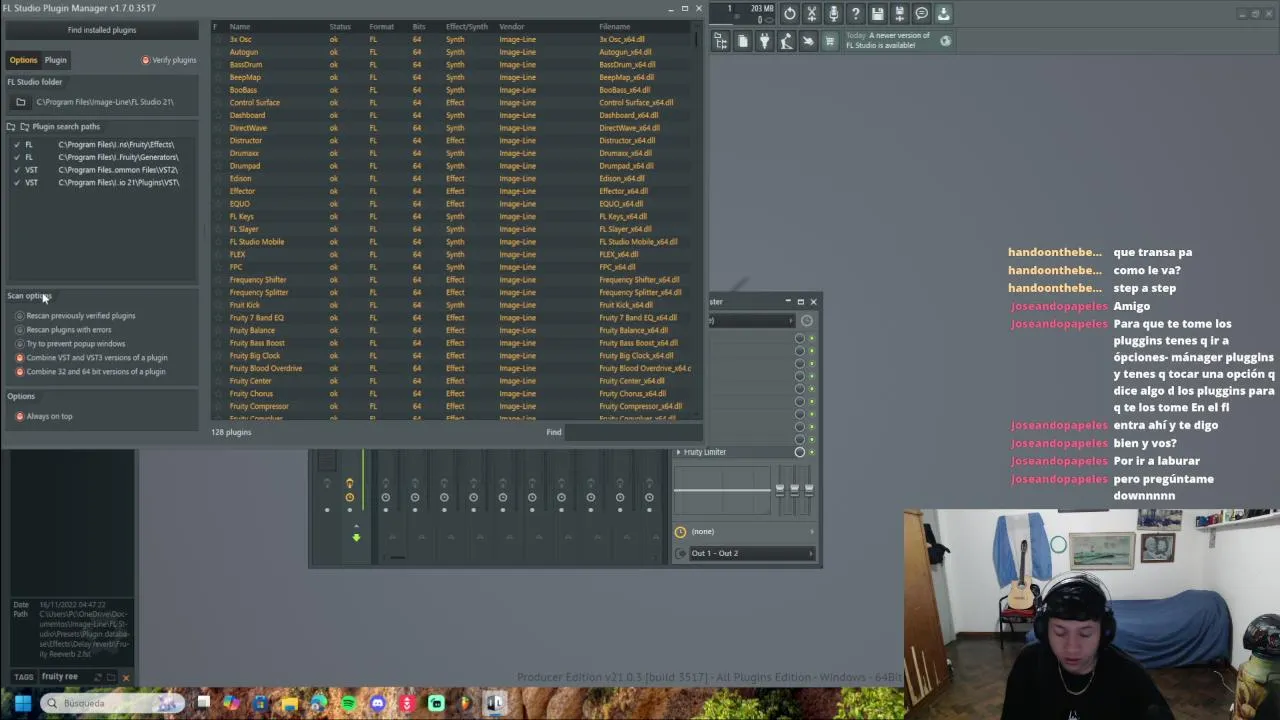This screenshot has width=1280, height=720.
Task: Open the plugin picker plug icon
Action: point(764,41)
